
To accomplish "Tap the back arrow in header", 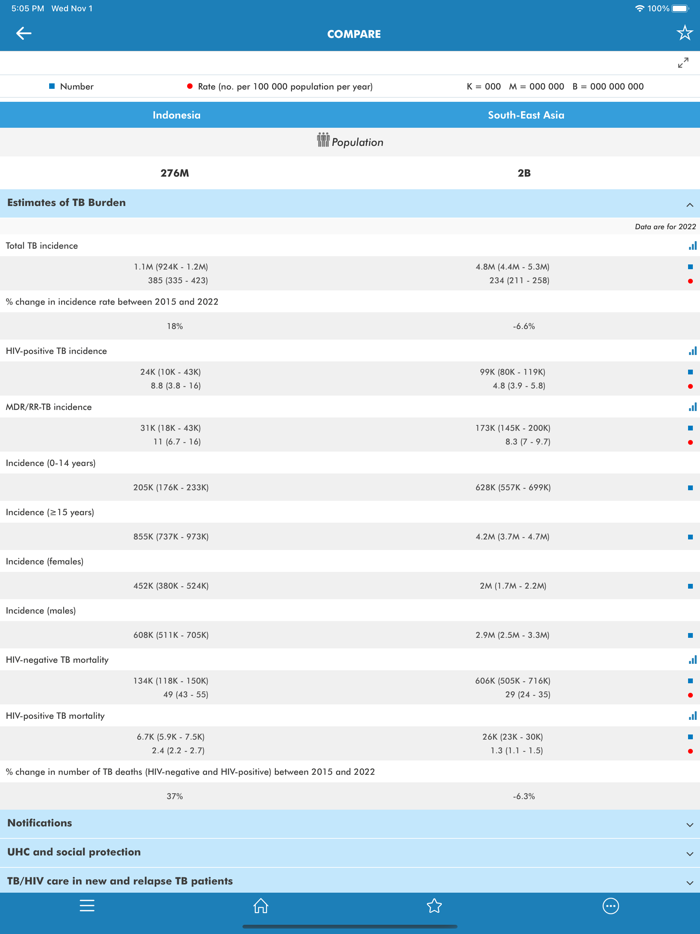I will (24, 33).
